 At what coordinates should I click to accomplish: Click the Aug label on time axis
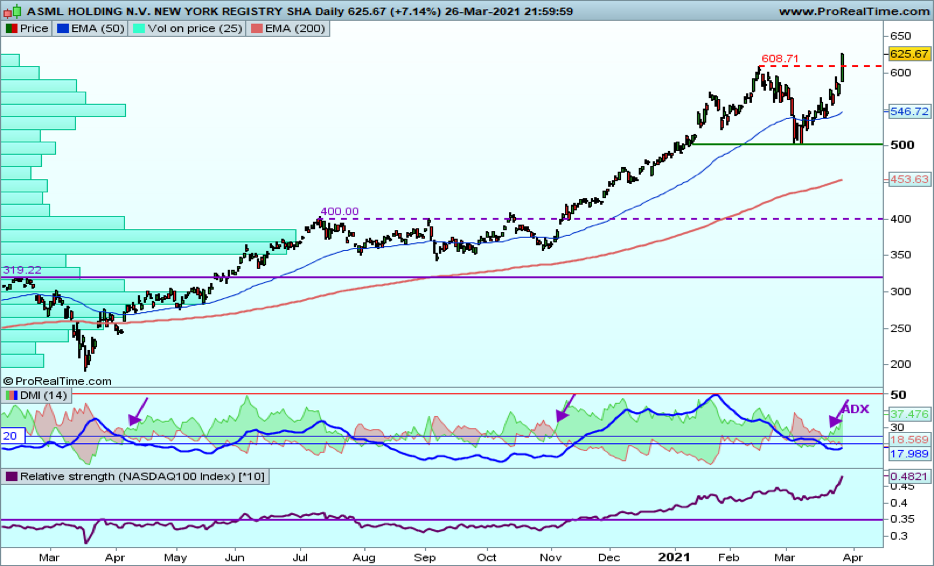click(363, 558)
